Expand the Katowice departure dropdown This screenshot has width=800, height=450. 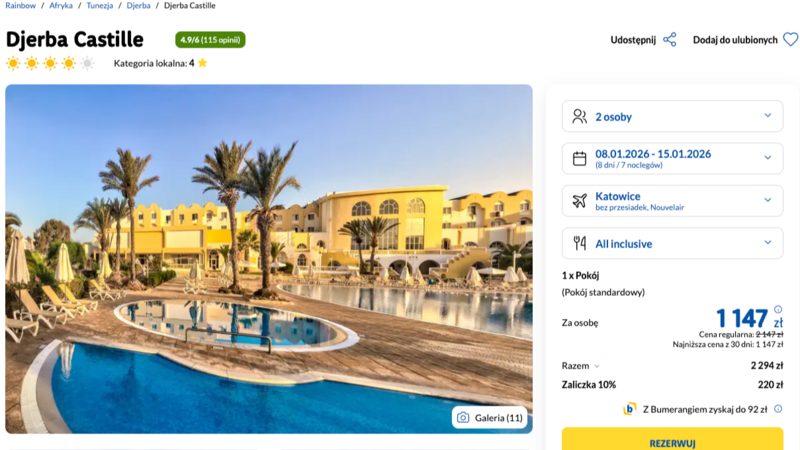coord(672,201)
